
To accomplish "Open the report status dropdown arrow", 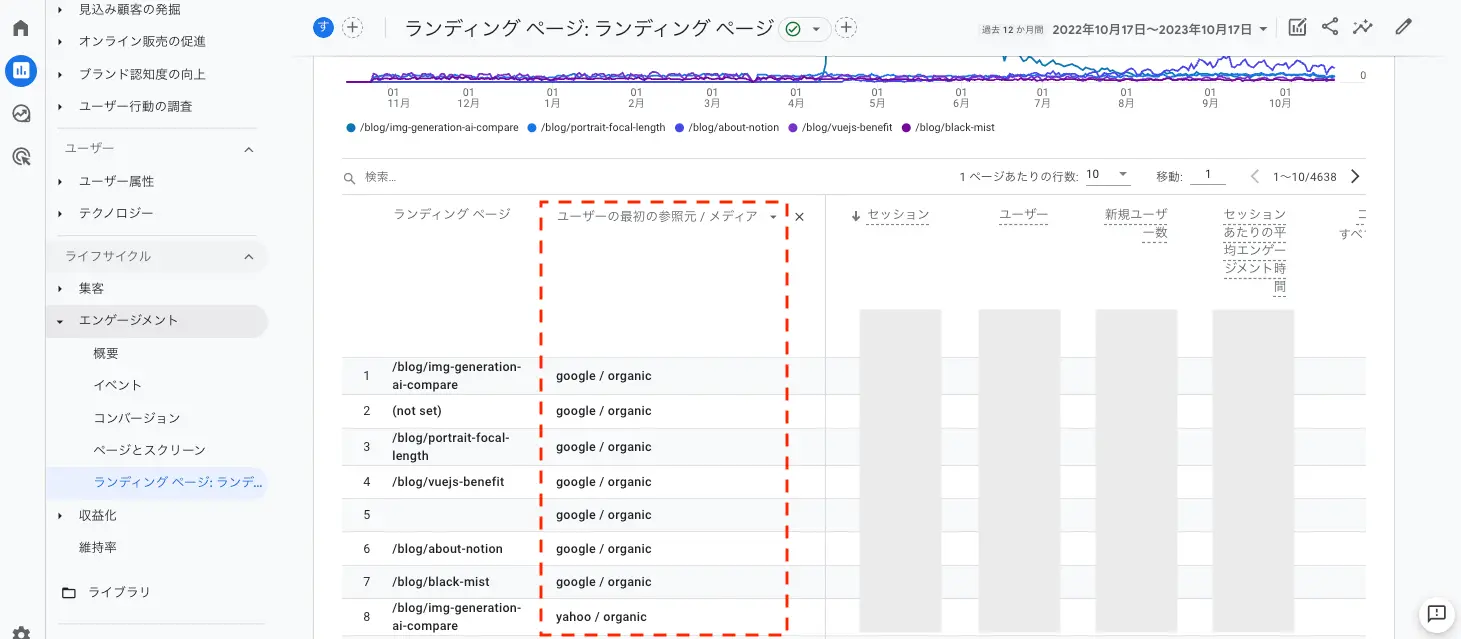I will [816, 29].
